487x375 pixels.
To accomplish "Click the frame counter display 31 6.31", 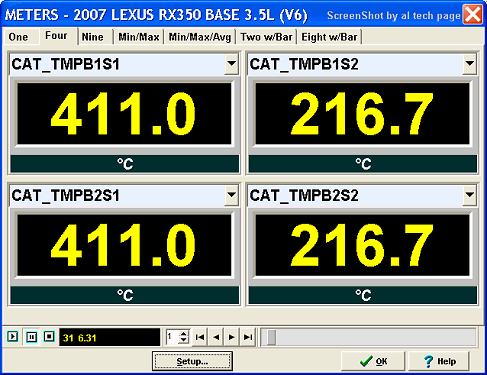I will 110,337.
